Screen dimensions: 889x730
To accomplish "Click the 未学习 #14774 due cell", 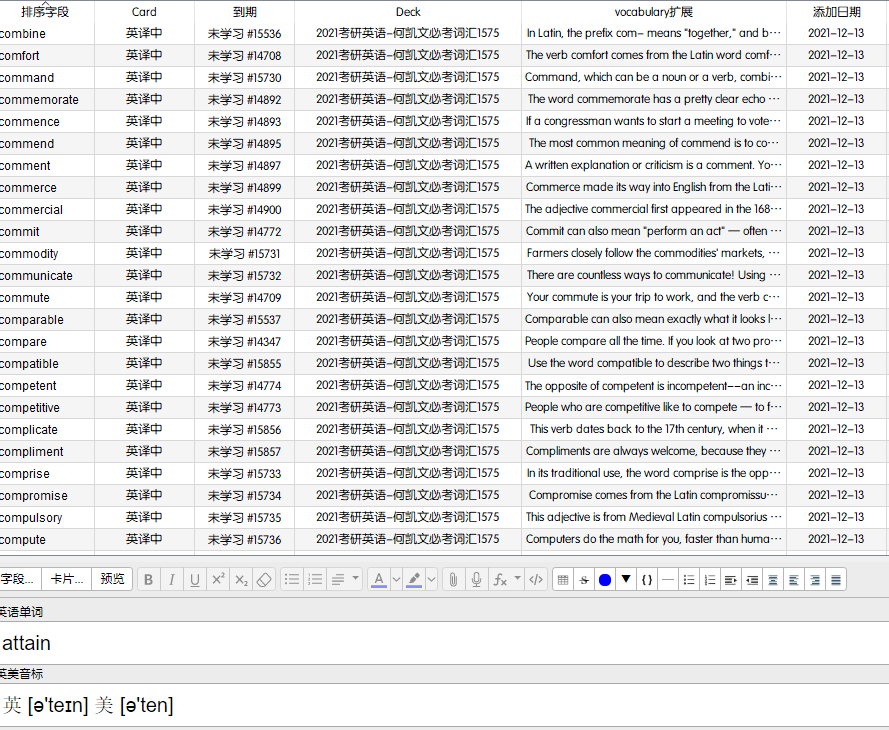I will click(x=244, y=385).
